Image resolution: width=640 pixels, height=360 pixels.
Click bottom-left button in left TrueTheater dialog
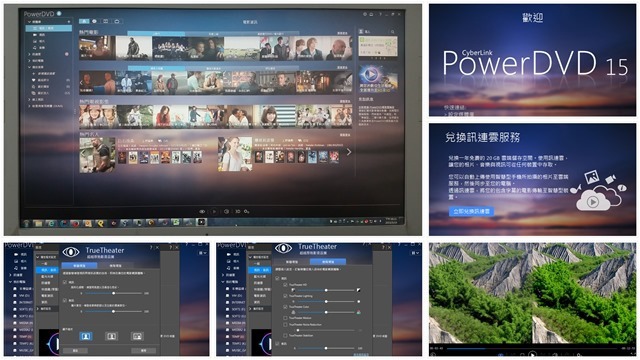[x=75, y=351]
